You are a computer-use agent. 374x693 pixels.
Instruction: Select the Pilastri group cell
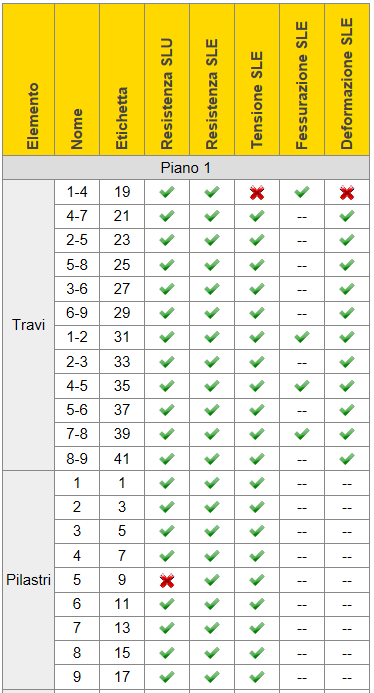(x=29, y=580)
